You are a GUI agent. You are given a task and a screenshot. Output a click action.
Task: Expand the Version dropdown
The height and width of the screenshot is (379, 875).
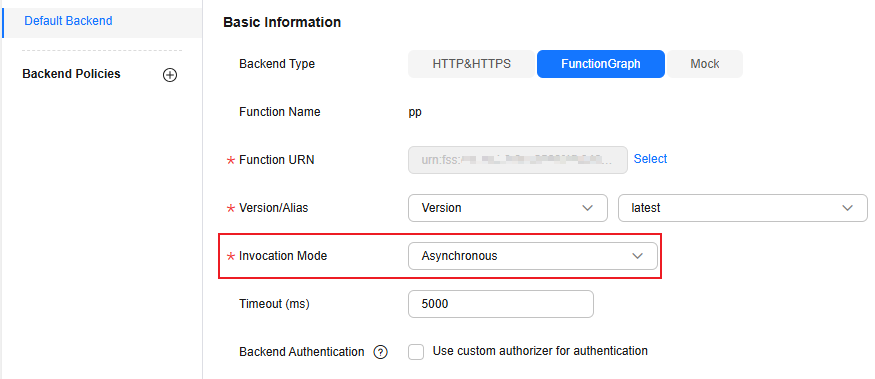pyautogui.click(x=507, y=208)
